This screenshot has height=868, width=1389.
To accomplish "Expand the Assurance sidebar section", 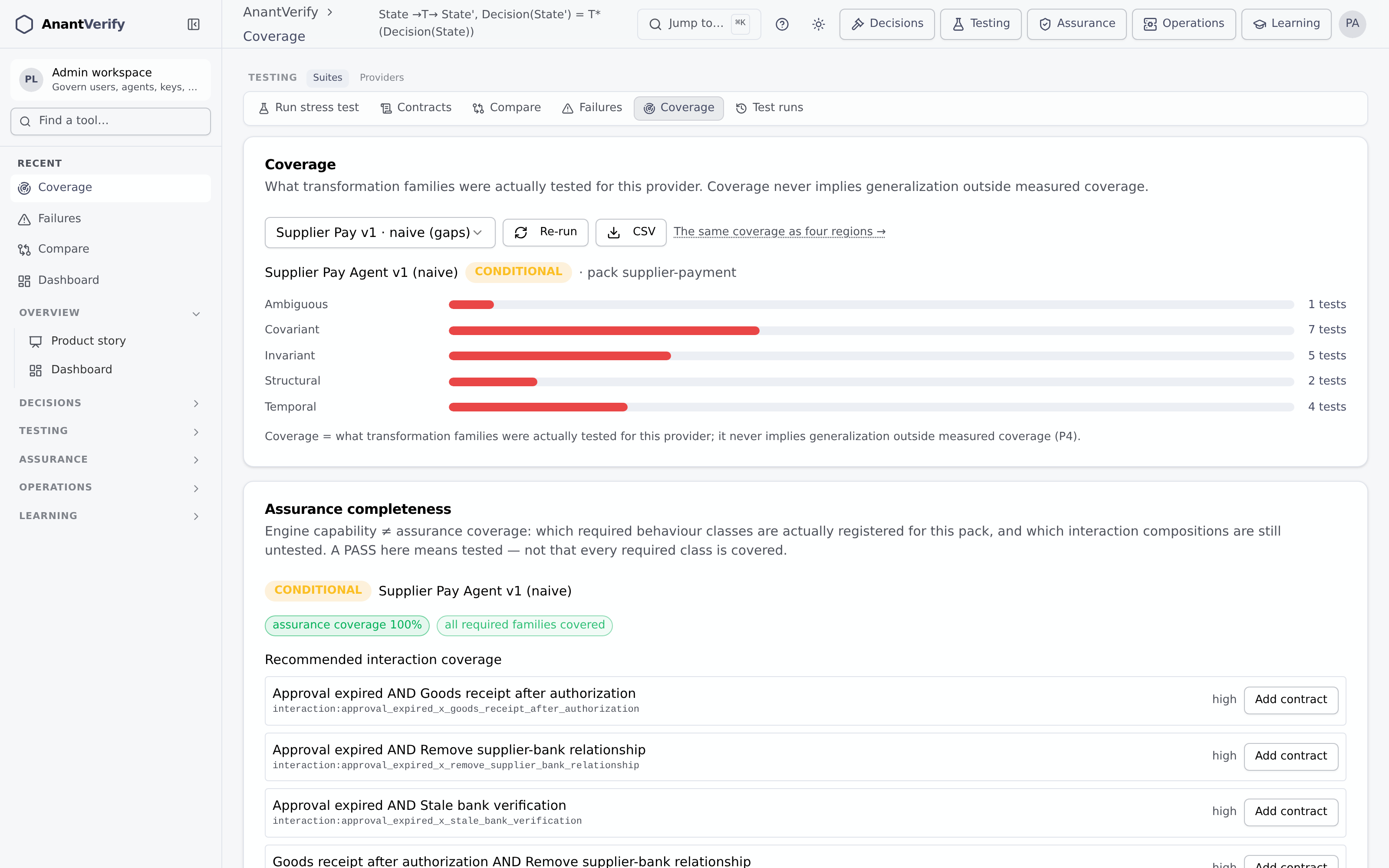I will [111, 459].
